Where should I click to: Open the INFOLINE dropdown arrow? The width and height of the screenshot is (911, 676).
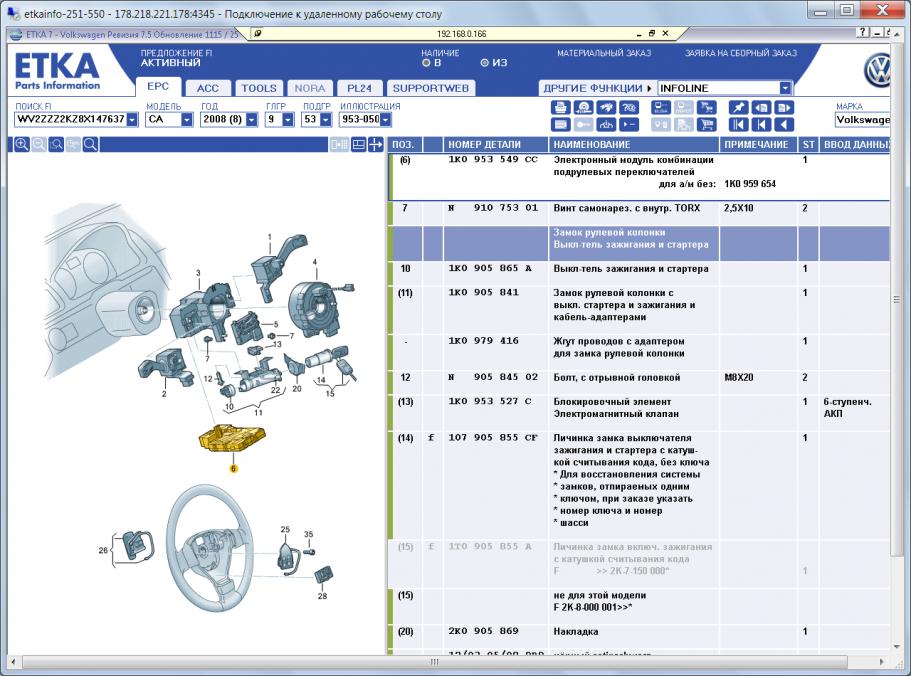(785, 88)
